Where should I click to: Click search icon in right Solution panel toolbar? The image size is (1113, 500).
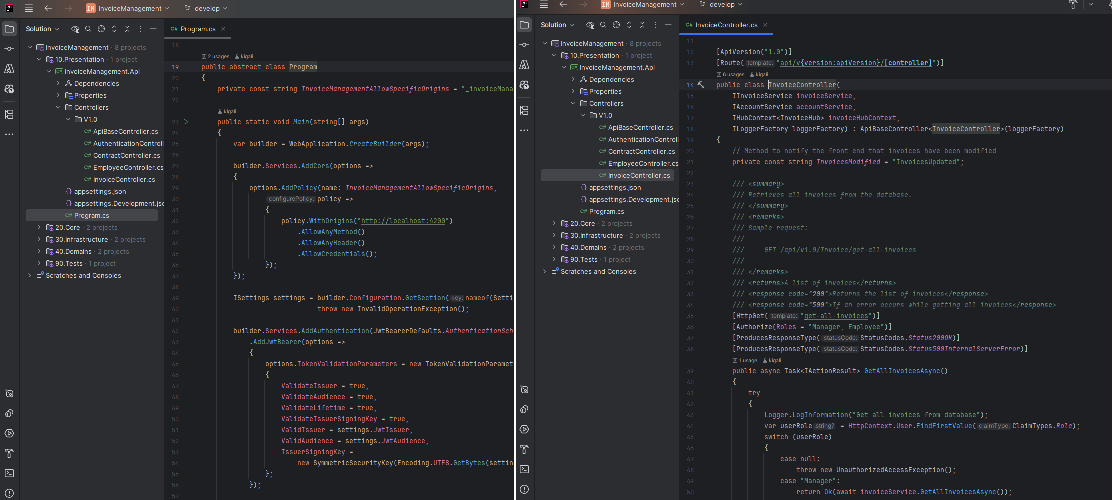pyautogui.click(x=603, y=25)
